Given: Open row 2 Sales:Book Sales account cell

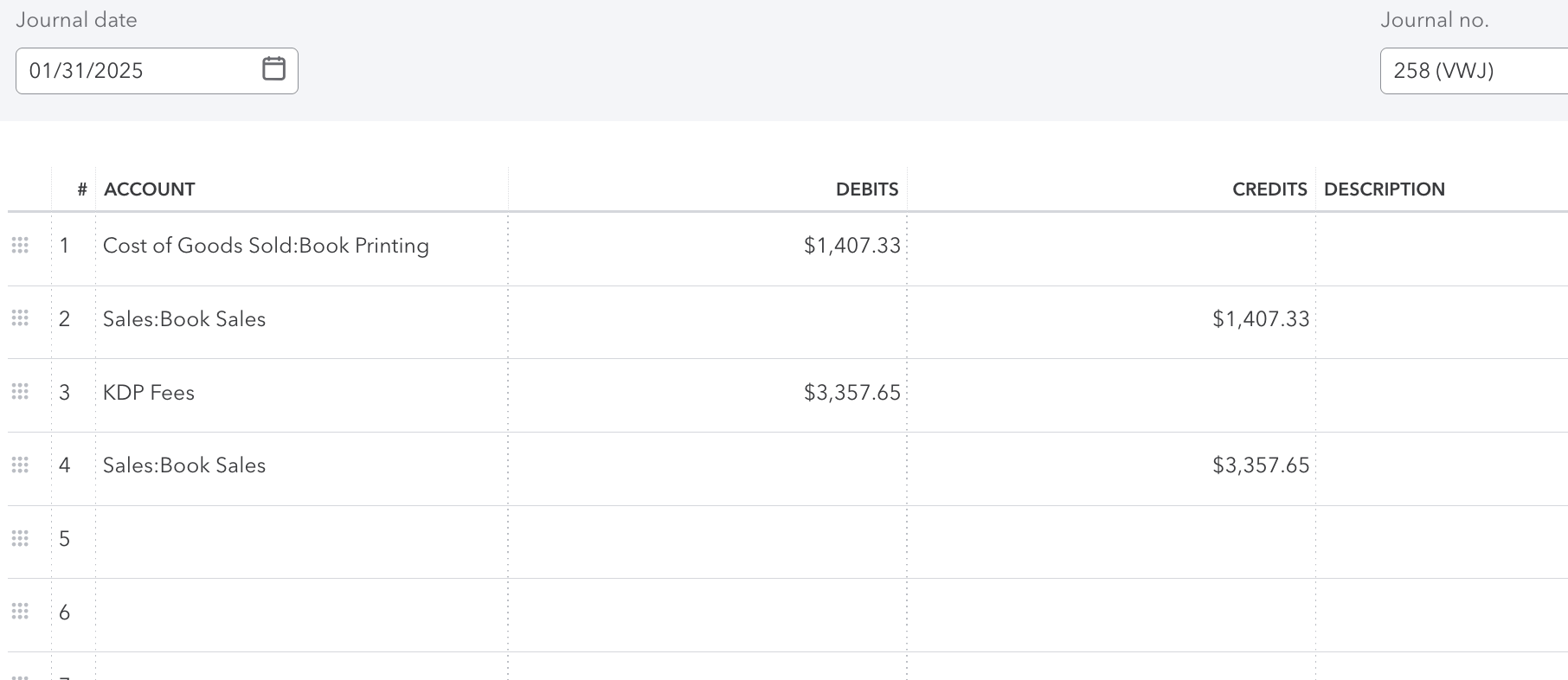Looking at the screenshot, I should pos(184,319).
